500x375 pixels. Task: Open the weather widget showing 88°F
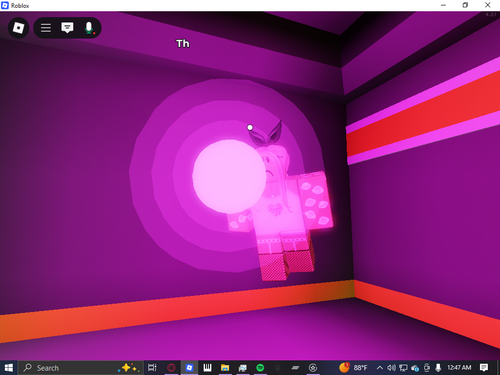[x=353, y=368]
